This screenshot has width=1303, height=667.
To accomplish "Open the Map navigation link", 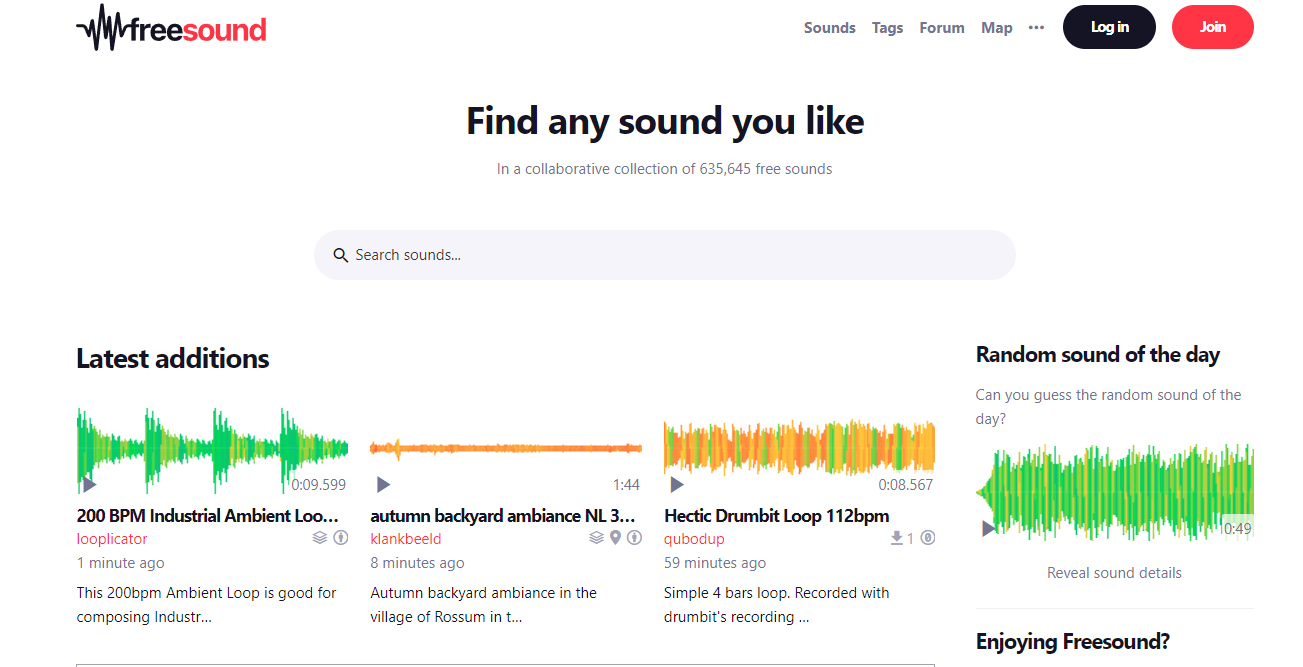I will [x=996, y=28].
